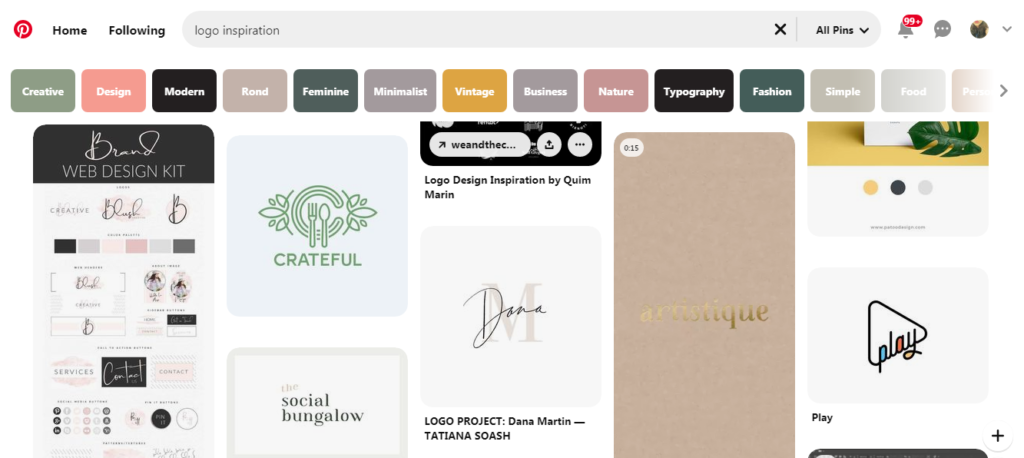Screen dimensions: 1024x458
Task: Open the notifications bell
Action: 905,30
